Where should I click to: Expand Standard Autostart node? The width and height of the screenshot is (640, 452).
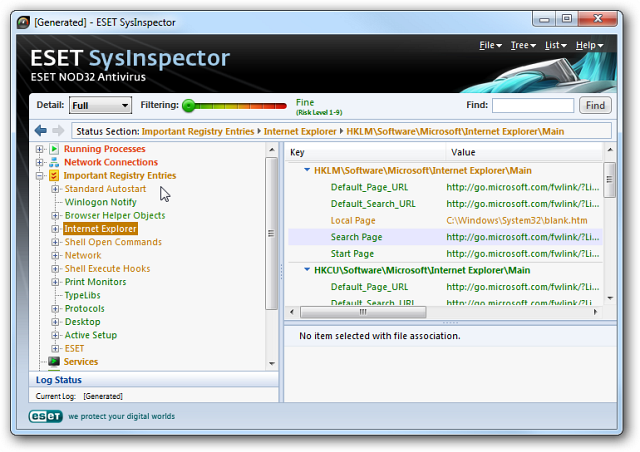55,189
